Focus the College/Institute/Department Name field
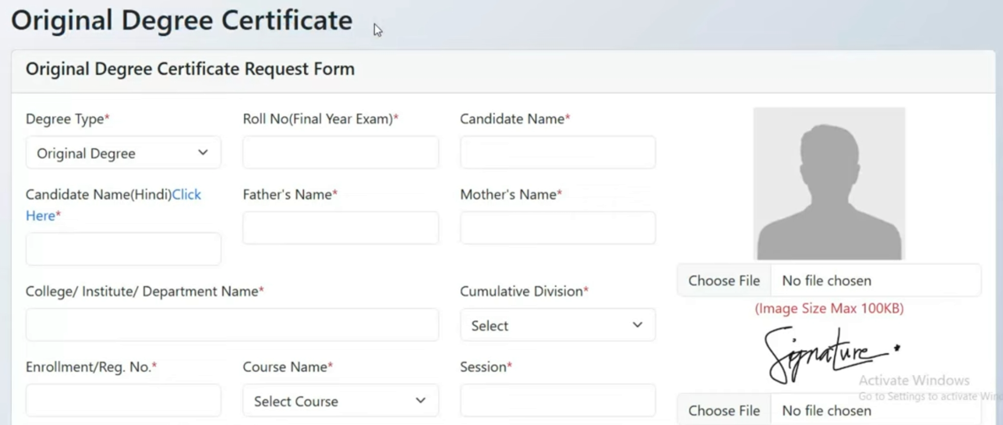 232,325
